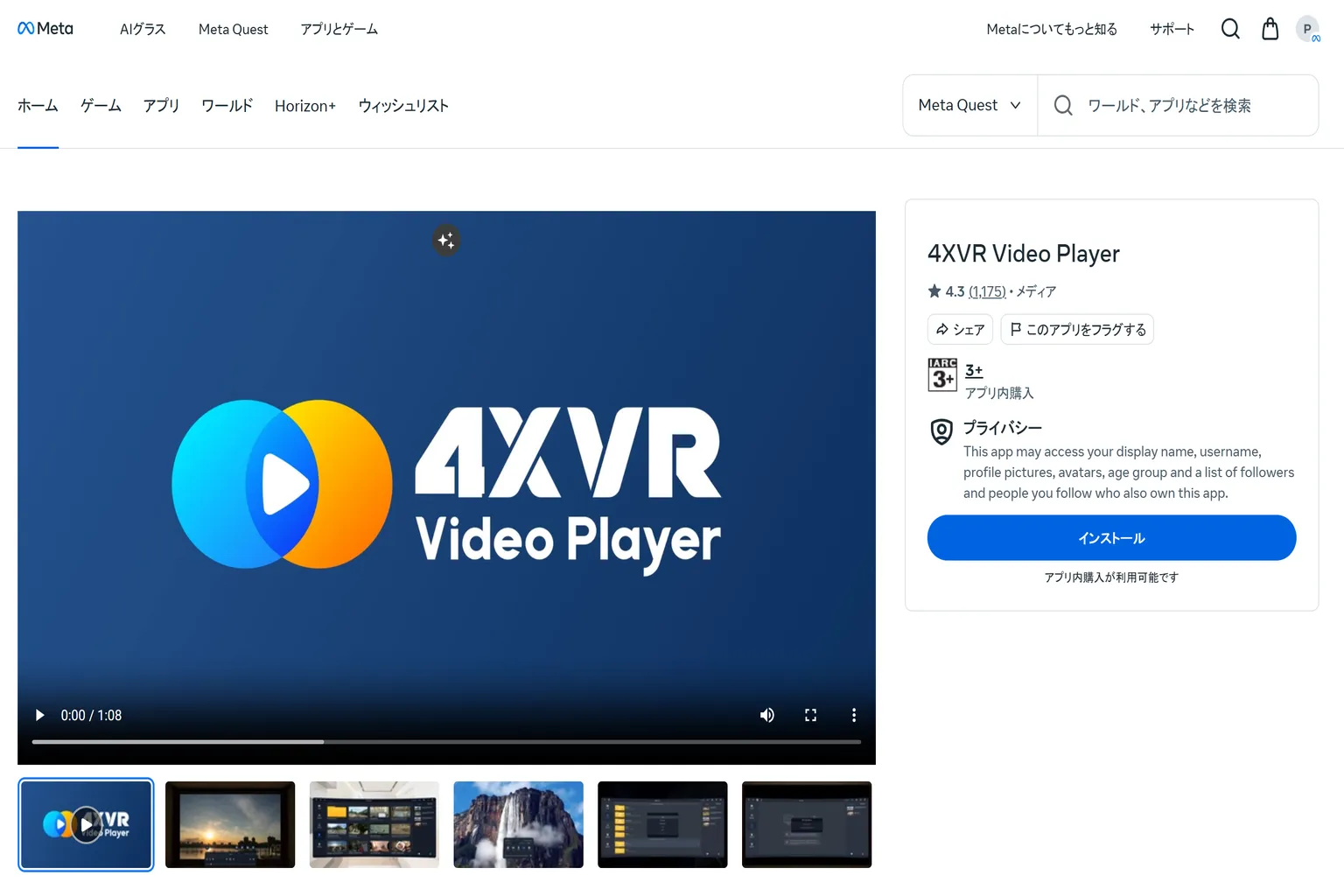Click the アプリ内購入が利用可能です note
The width and height of the screenshot is (1344, 896).
click(x=1111, y=577)
